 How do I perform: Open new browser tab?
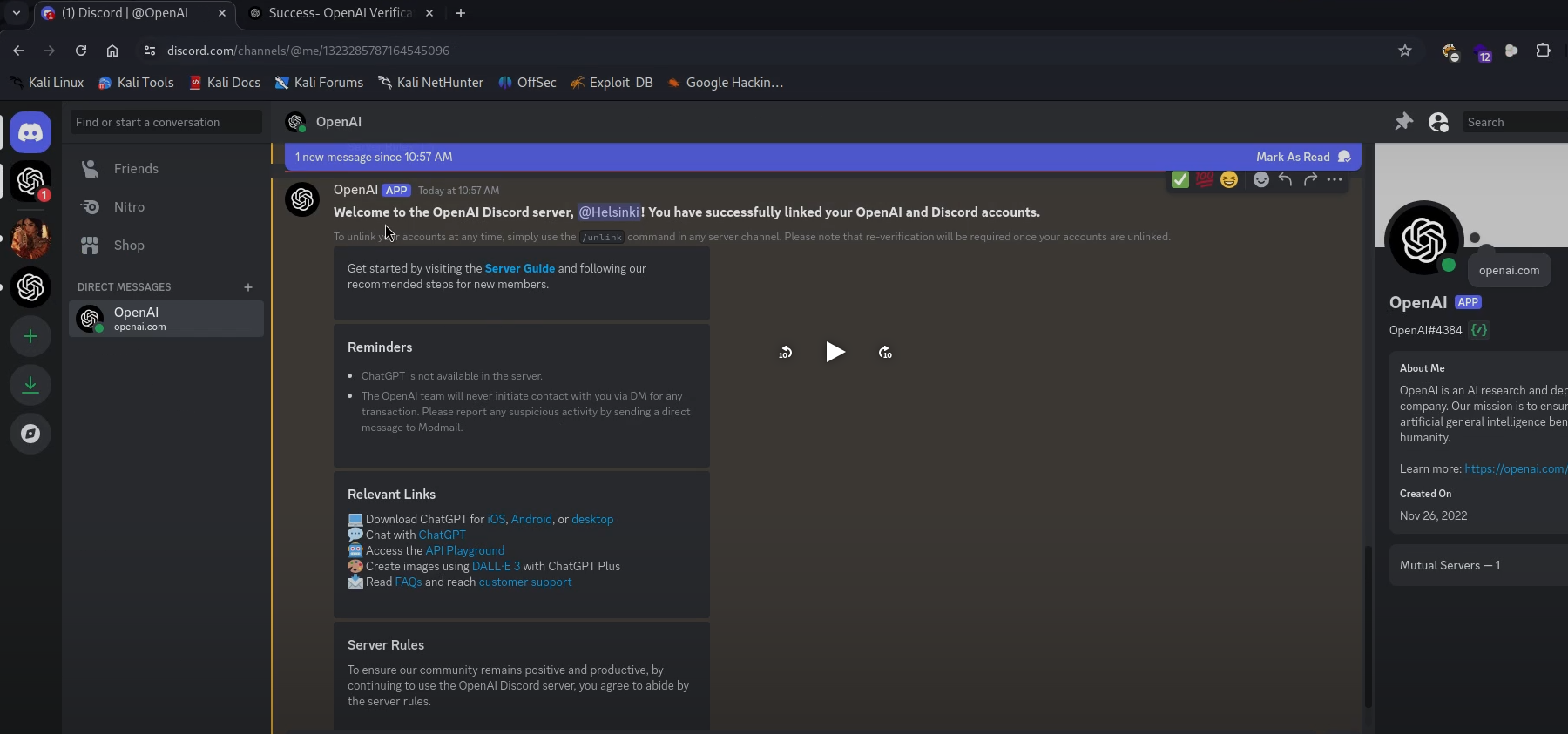pyautogui.click(x=461, y=13)
